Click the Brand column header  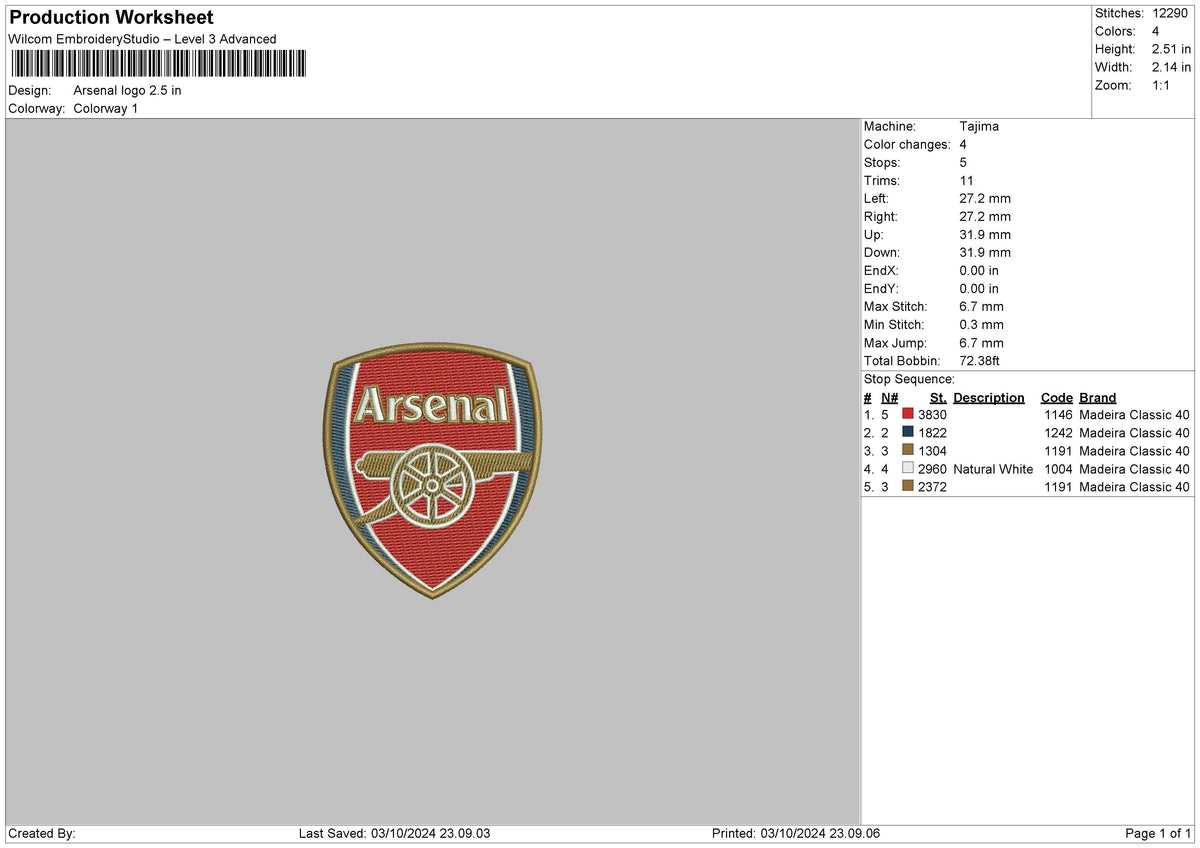(x=1097, y=397)
